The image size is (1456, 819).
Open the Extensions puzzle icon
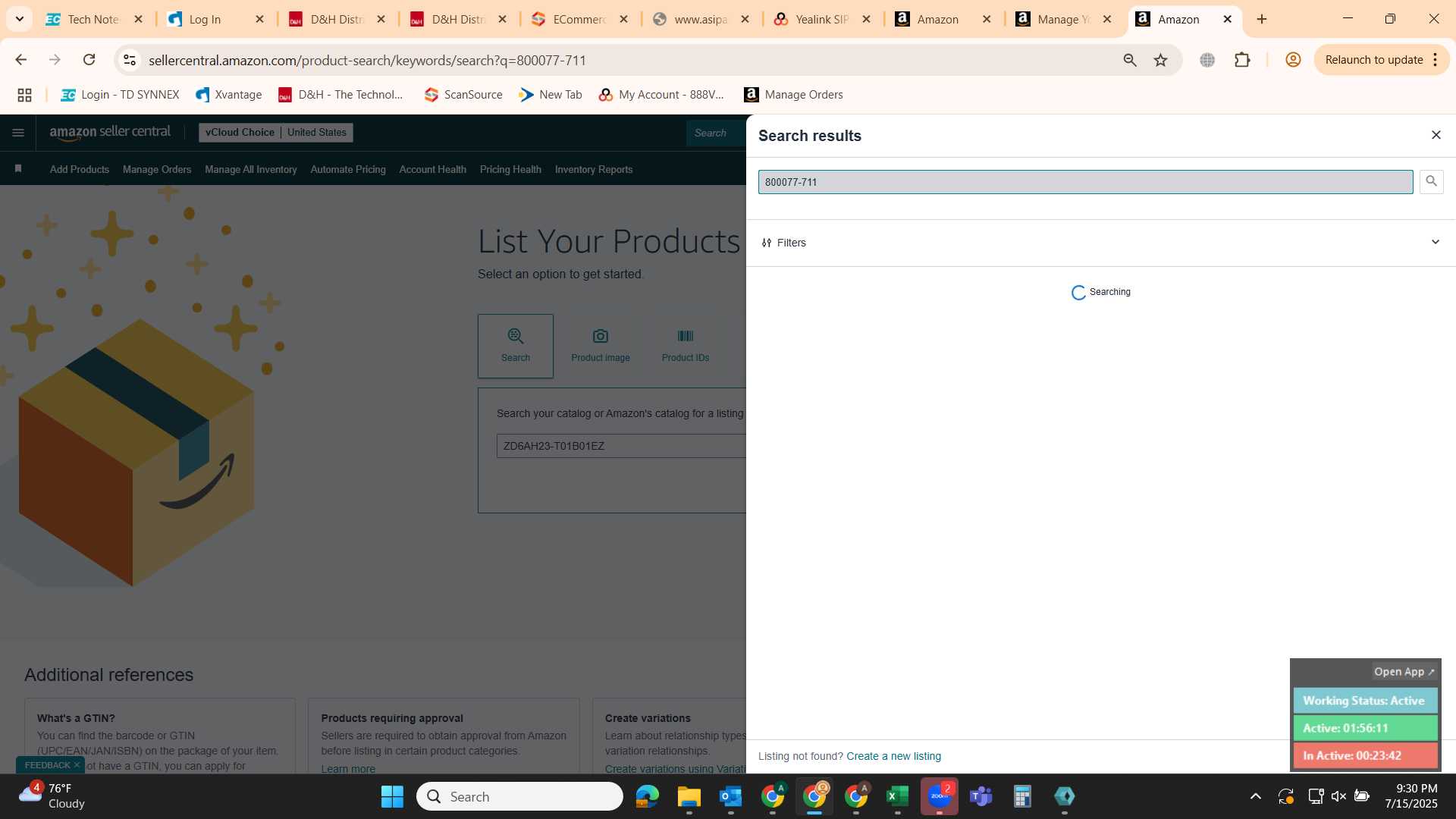coord(1242,60)
